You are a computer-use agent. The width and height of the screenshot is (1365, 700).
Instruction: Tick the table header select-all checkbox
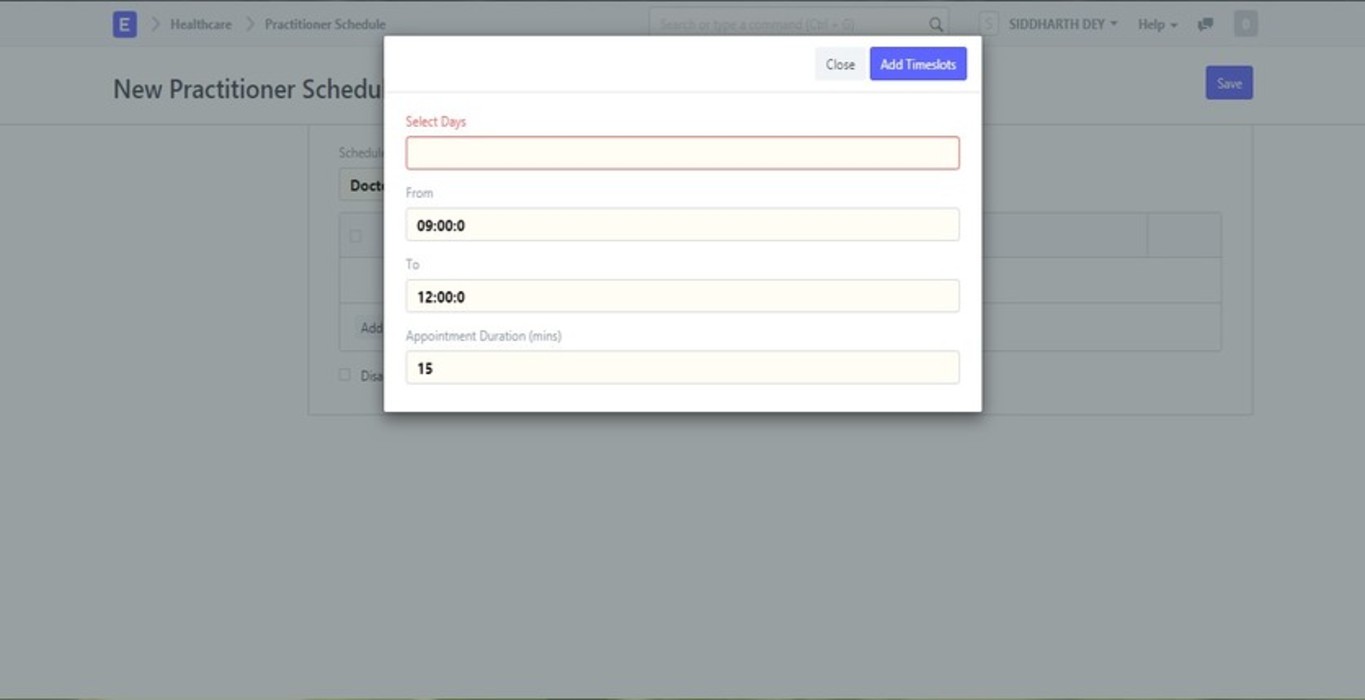(355, 236)
